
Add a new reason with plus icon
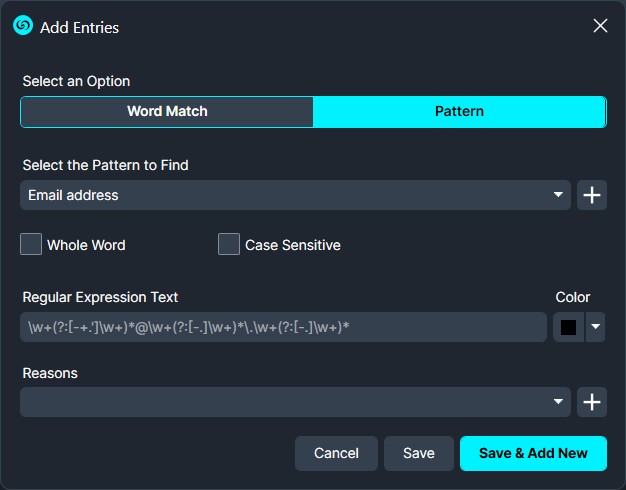(592, 402)
